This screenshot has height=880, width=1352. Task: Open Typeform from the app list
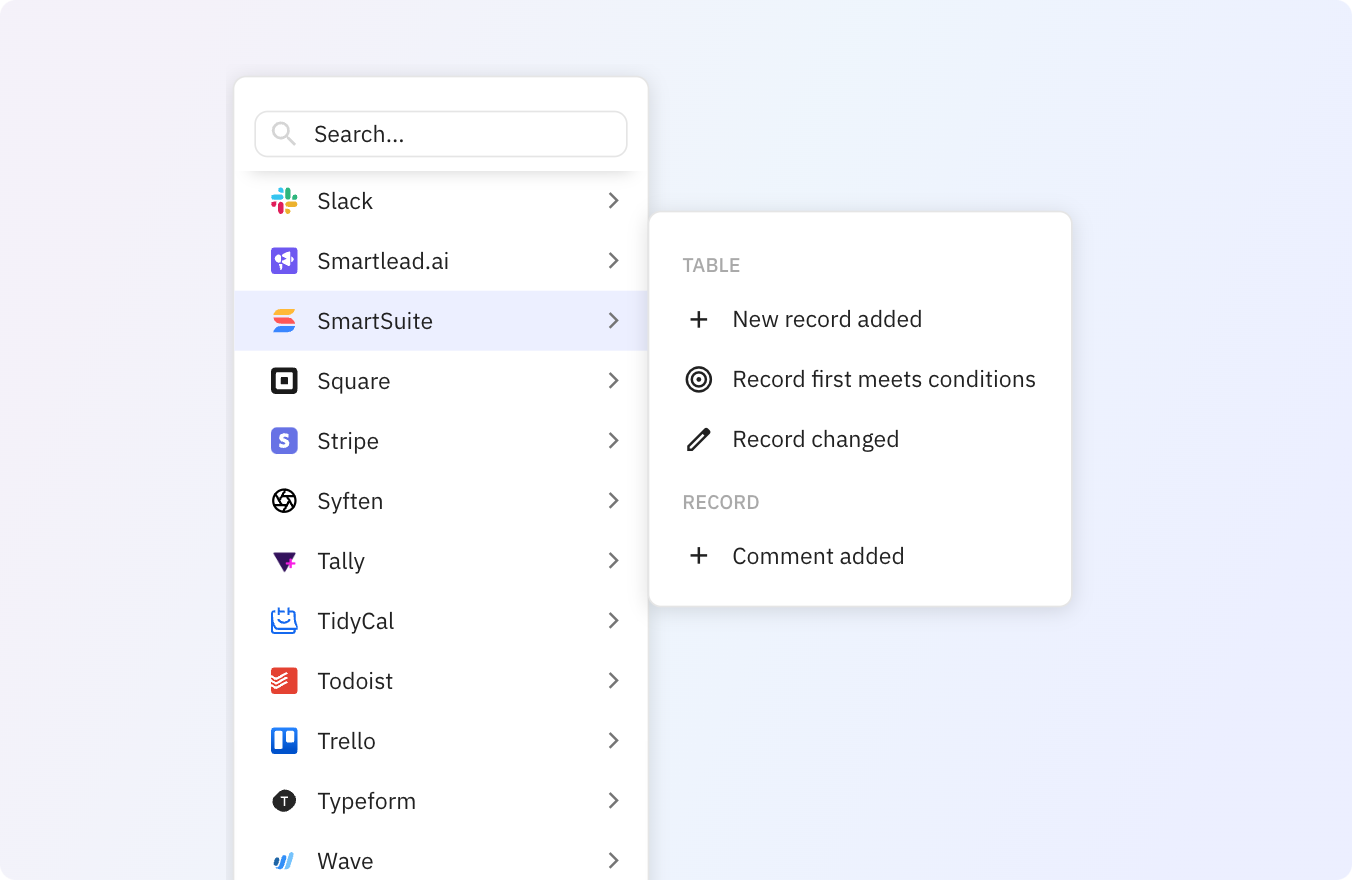pos(441,801)
